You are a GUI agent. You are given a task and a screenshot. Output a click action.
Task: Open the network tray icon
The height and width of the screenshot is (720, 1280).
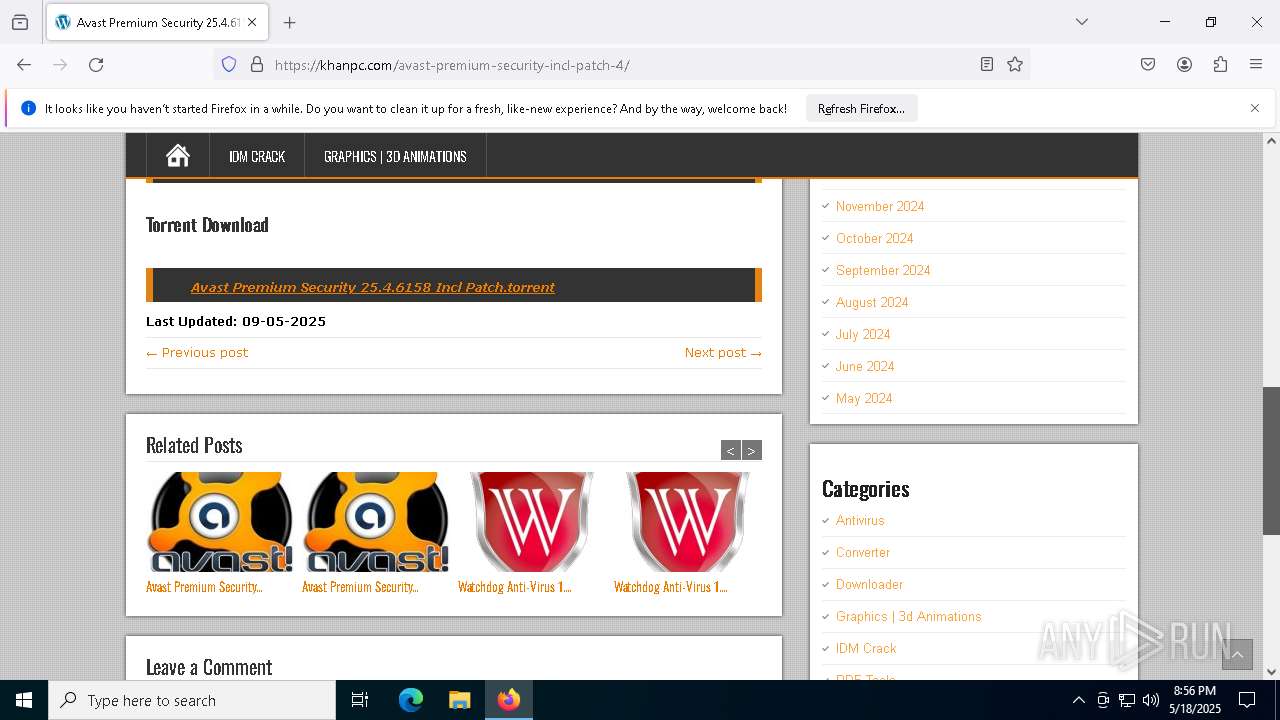click(1127, 700)
